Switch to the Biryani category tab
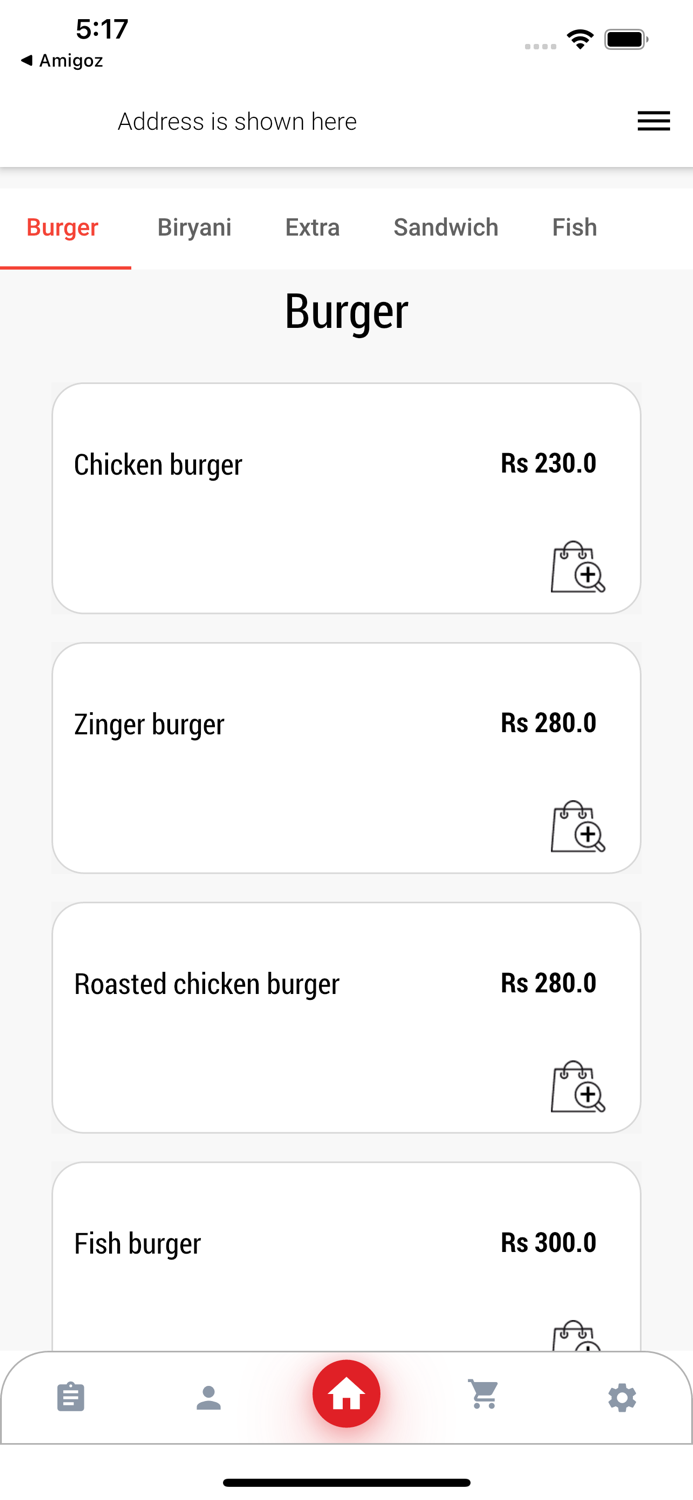Screen dimensions: 693x1500 pos(194,227)
